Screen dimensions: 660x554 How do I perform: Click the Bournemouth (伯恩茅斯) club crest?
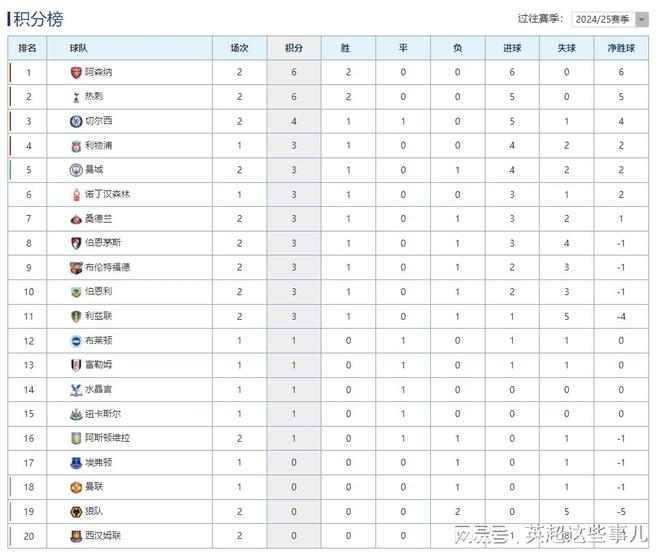click(x=76, y=243)
